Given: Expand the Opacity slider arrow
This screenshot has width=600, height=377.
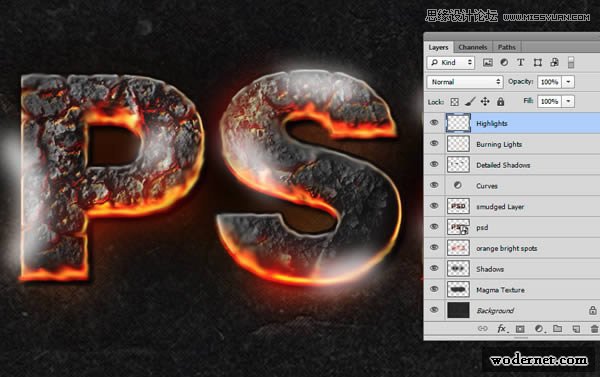Looking at the screenshot, I should (x=568, y=82).
